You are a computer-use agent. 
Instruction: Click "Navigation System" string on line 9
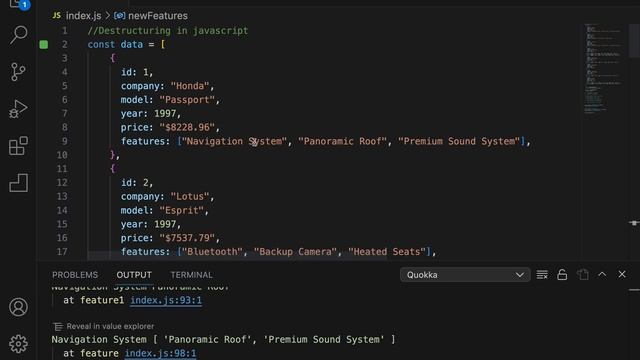(234, 141)
